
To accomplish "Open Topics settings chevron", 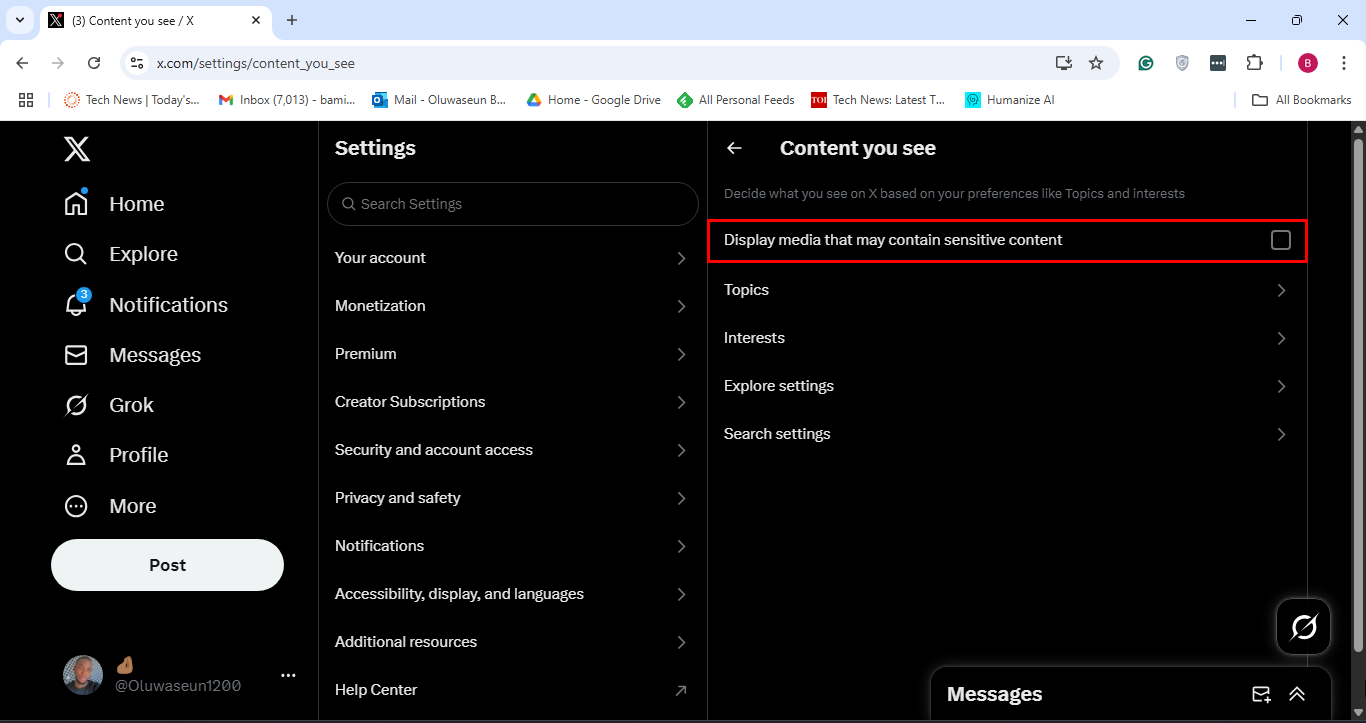I will 1281,290.
